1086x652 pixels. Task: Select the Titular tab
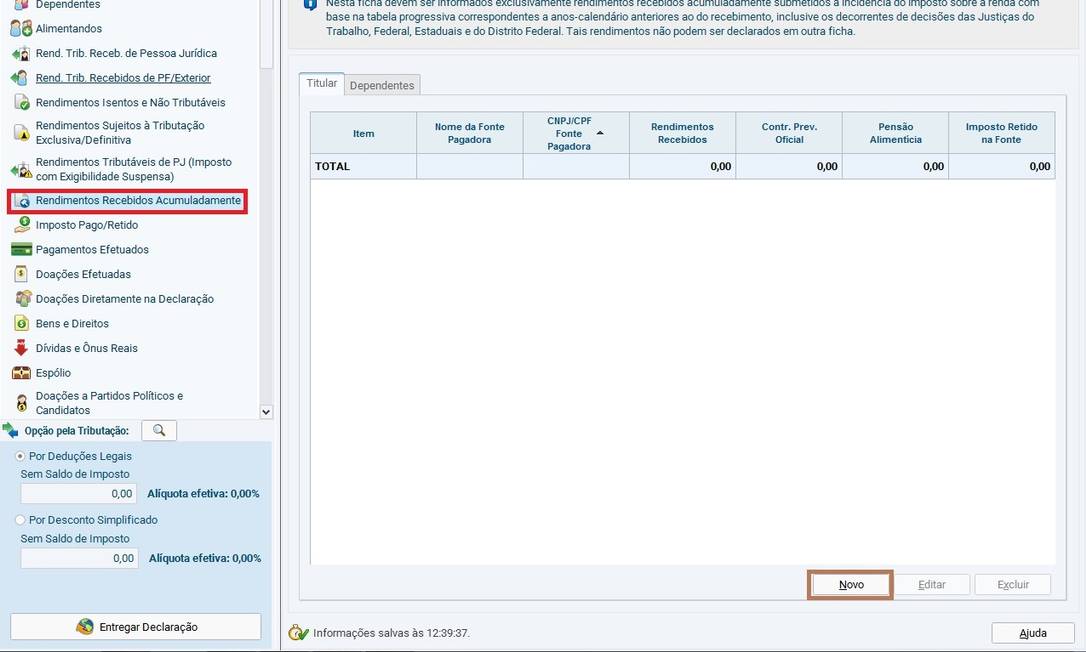(321, 84)
